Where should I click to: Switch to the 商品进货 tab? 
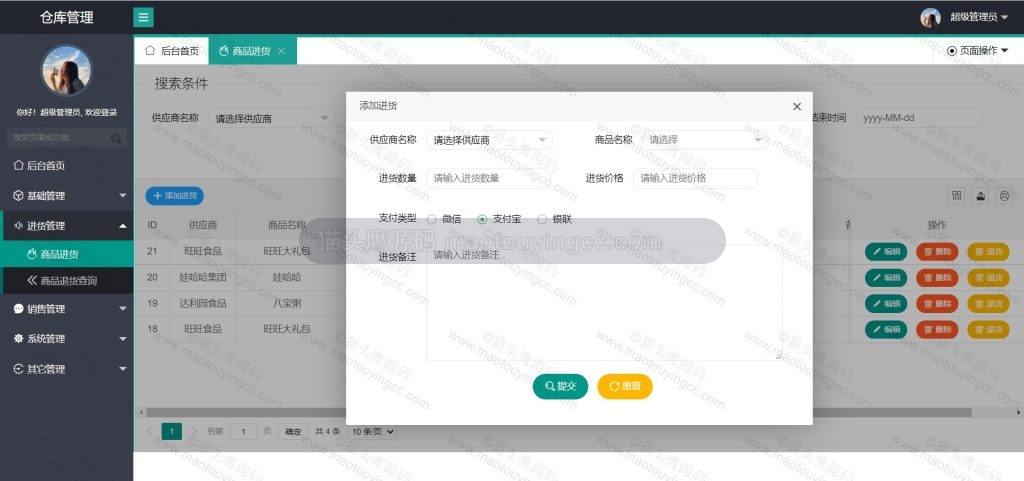click(x=252, y=51)
